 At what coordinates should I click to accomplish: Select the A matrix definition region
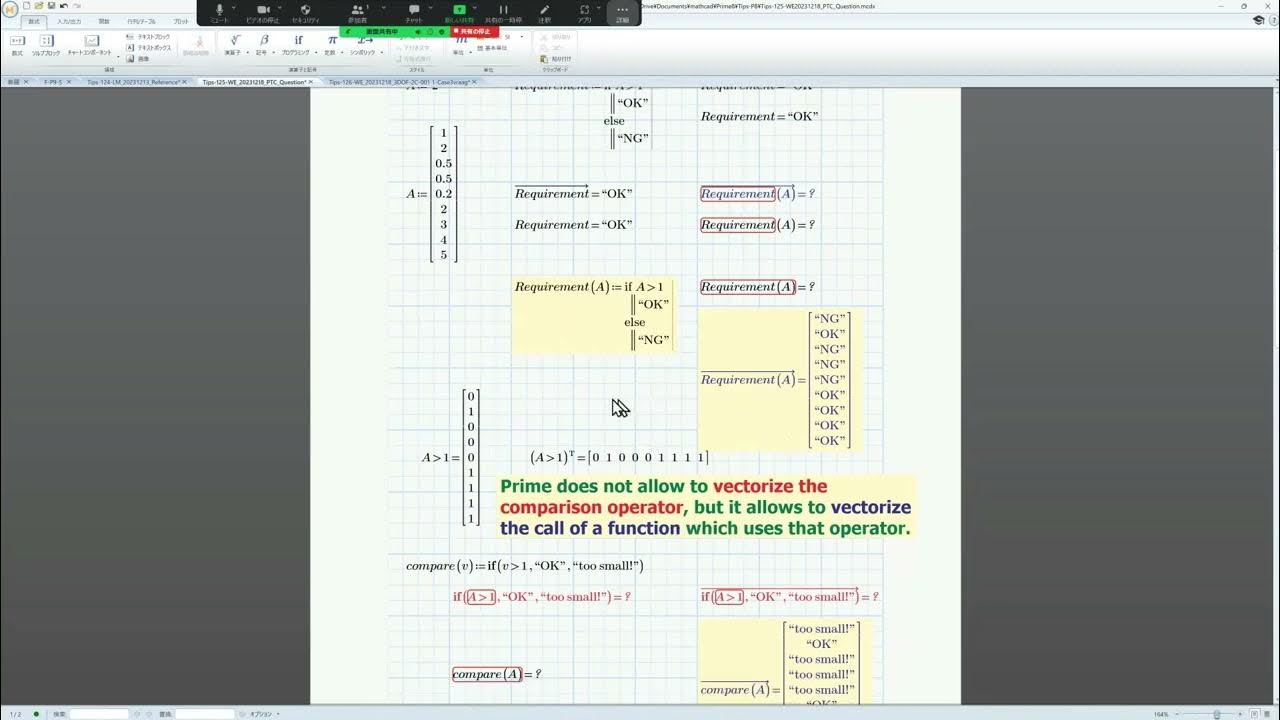[x=432, y=194]
